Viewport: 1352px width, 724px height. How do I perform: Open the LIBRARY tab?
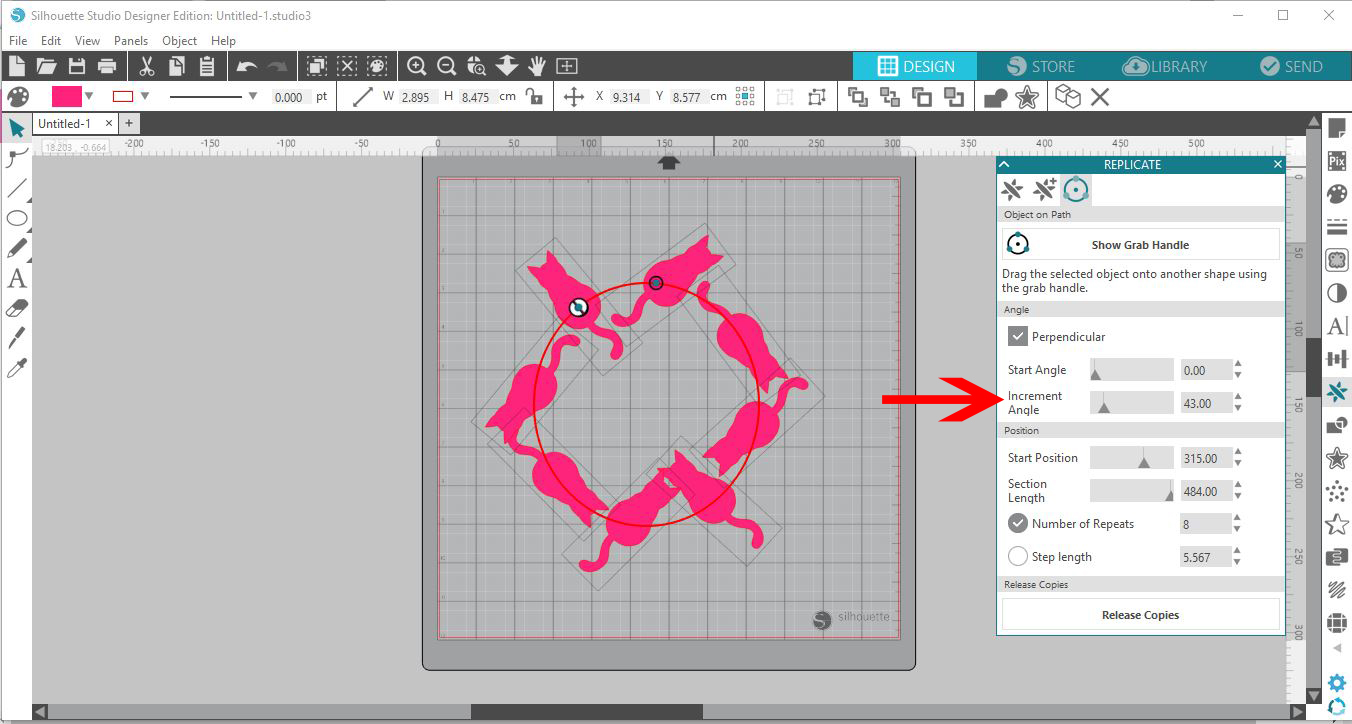tap(1165, 66)
